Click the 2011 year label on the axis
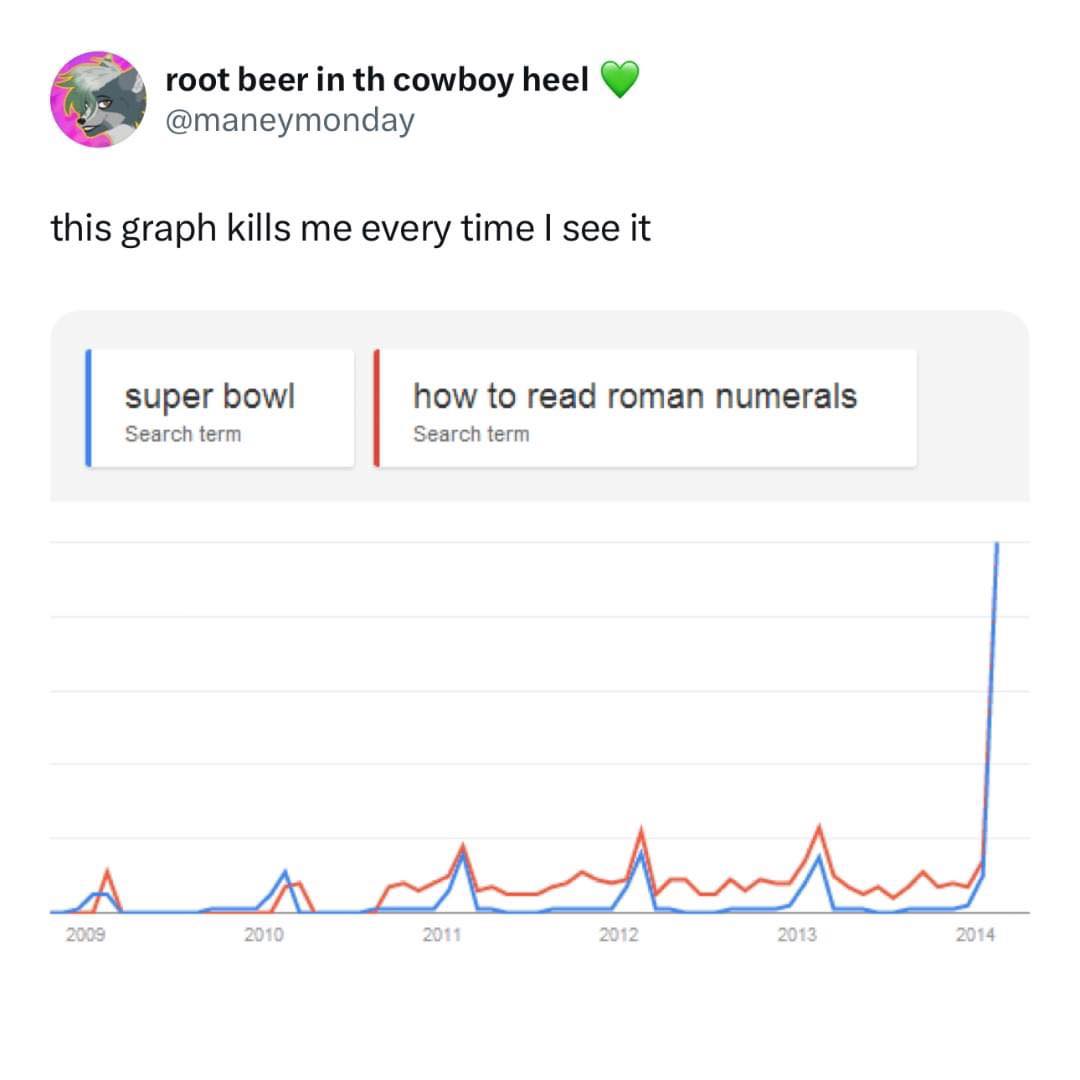 tap(441, 935)
